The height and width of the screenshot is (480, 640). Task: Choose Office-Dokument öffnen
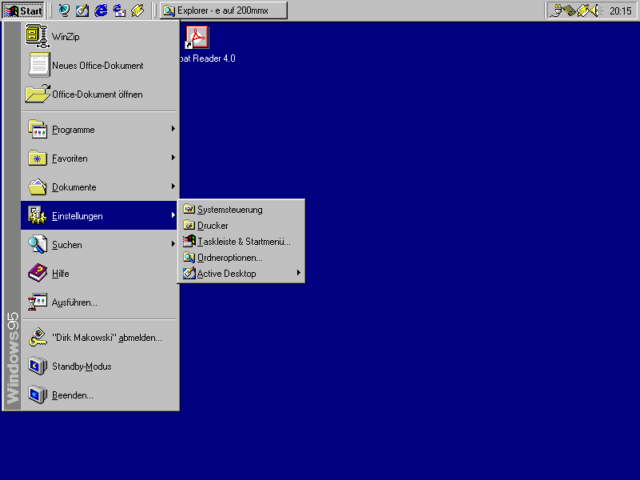pos(100,94)
